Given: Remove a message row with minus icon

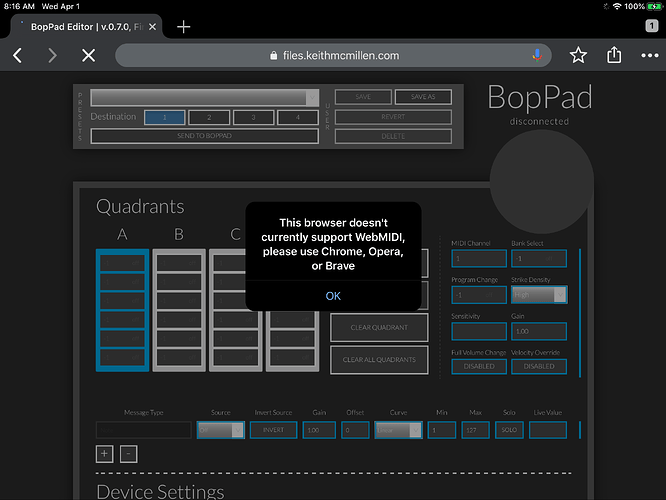Looking at the screenshot, I should (129, 454).
